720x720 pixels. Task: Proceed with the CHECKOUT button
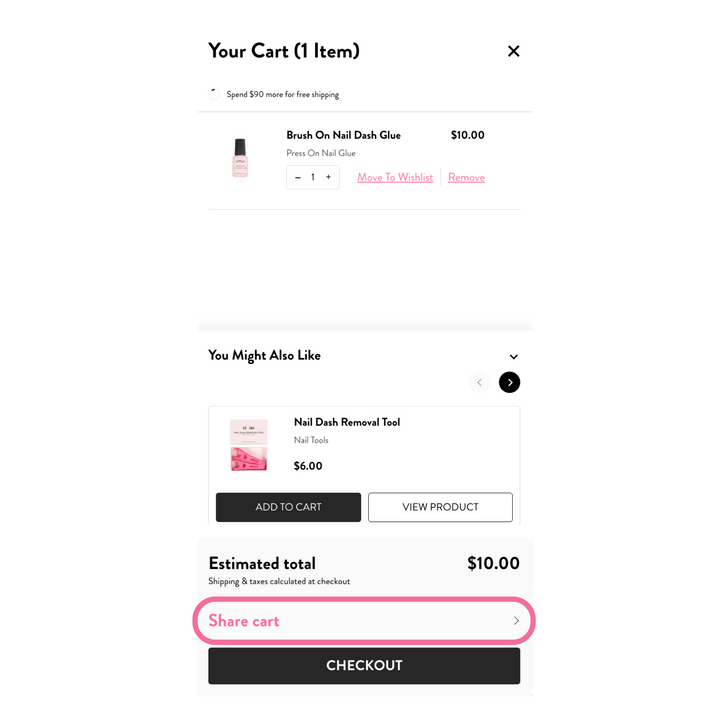364,666
